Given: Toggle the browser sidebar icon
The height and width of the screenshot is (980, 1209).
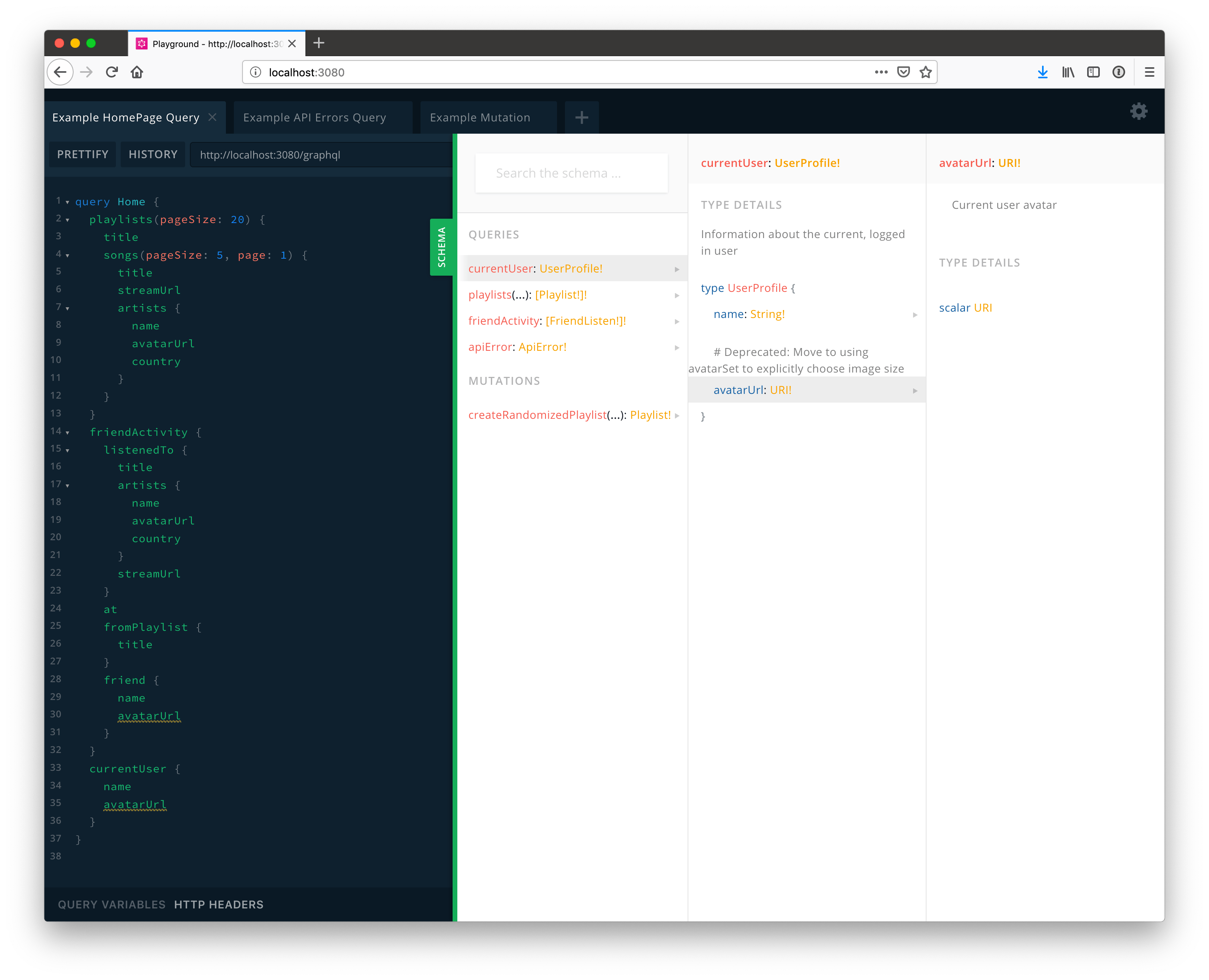Looking at the screenshot, I should 1093,72.
